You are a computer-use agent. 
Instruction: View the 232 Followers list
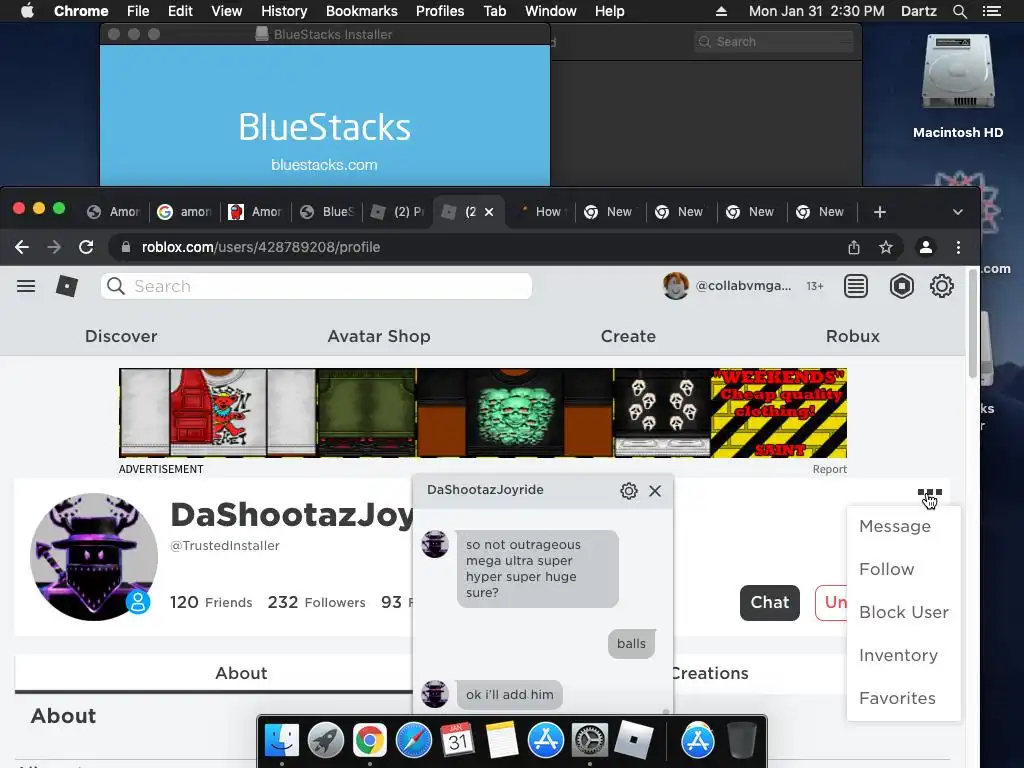[316, 602]
